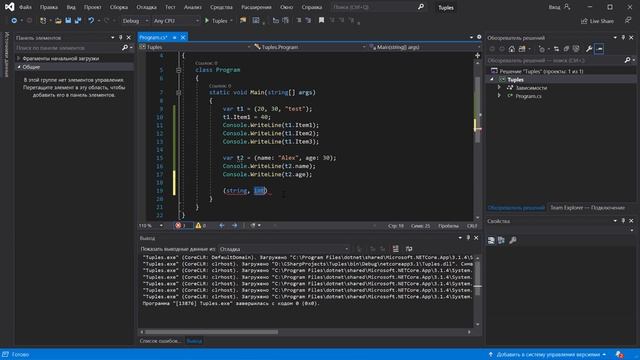Click Solution Explorer switch views icon
The height and width of the screenshot is (360, 640).
pyautogui.click(x=522, y=49)
